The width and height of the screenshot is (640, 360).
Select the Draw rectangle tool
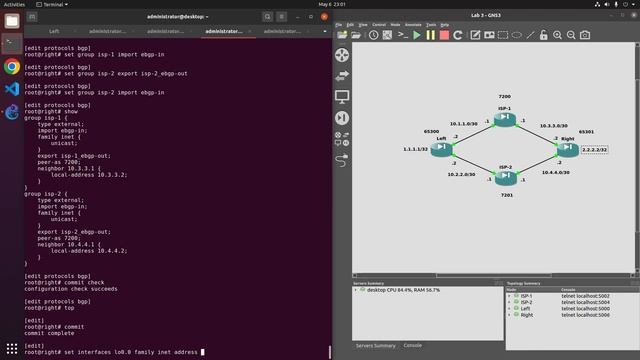503,35
